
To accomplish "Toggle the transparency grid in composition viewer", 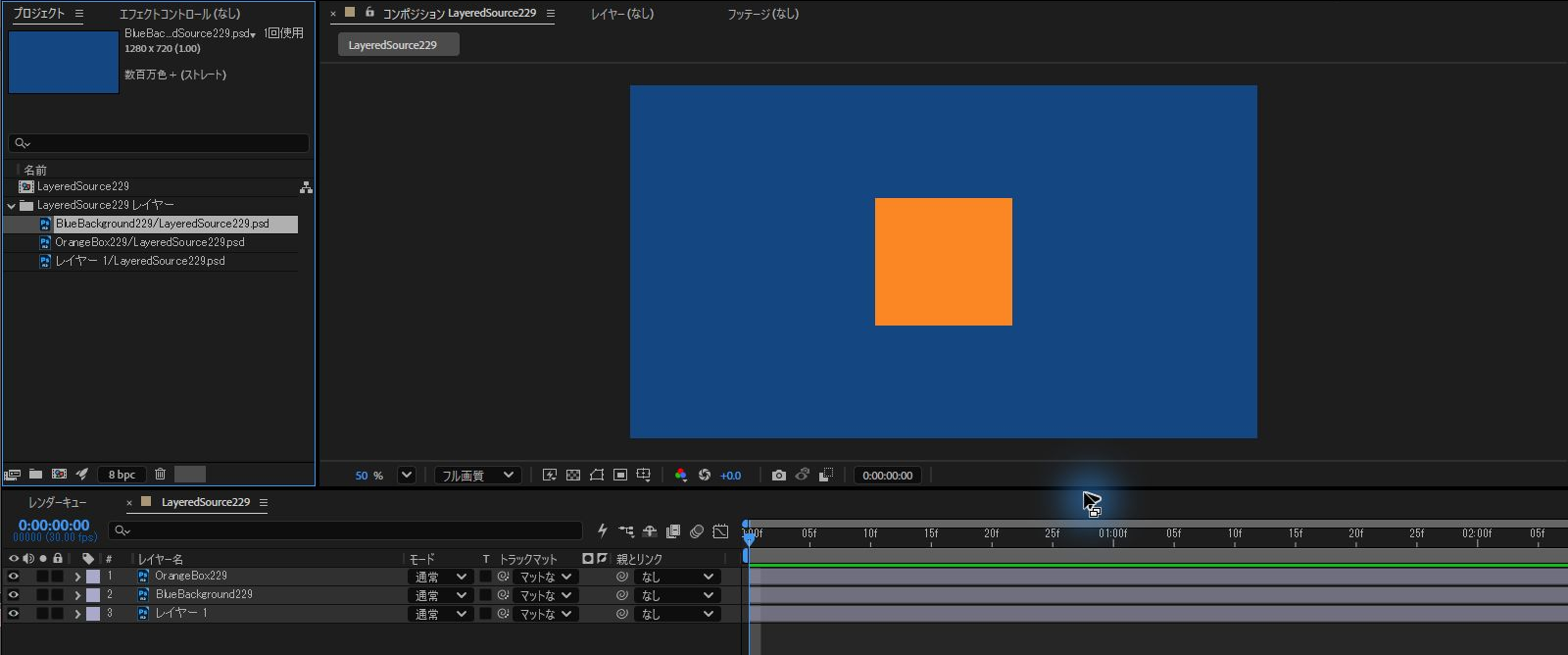I will point(573,476).
